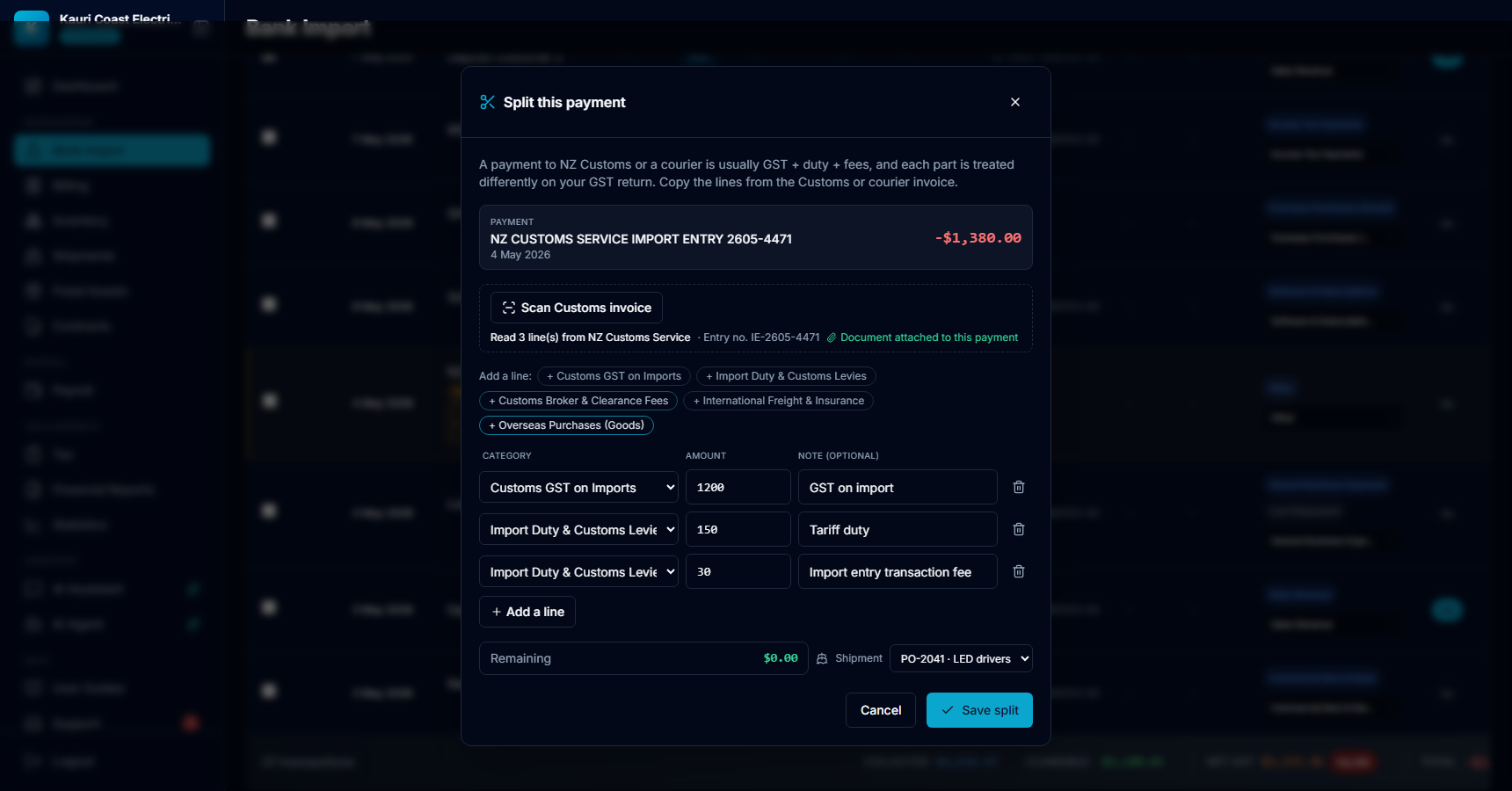Screen dimensions: 1512x791
Task: Add an Import Duty & Customs Levies chip line
Action: [x=786, y=376]
